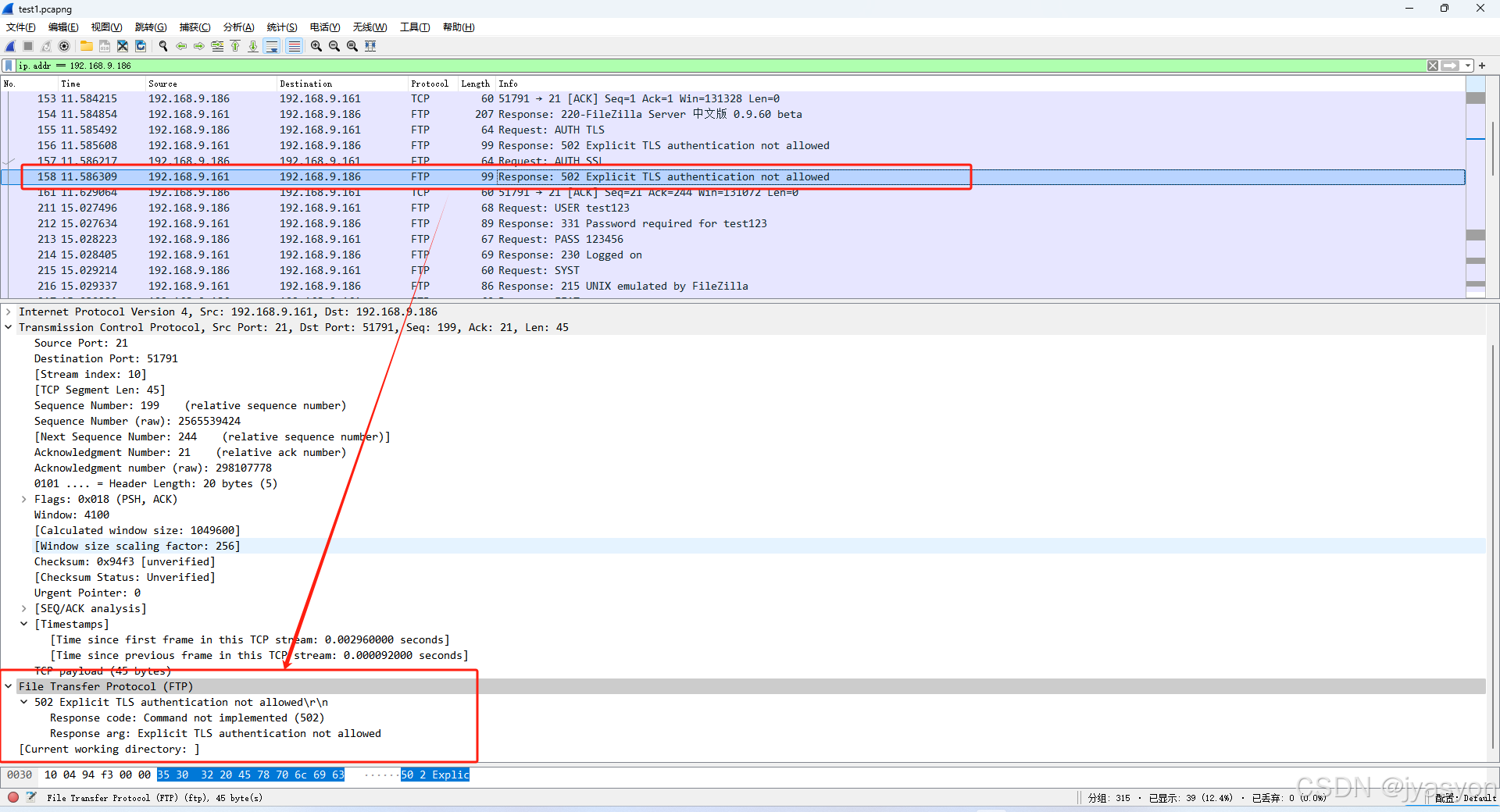This screenshot has height=812, width=1500.
Task: Stop the current capture
Action: (27, 46)
